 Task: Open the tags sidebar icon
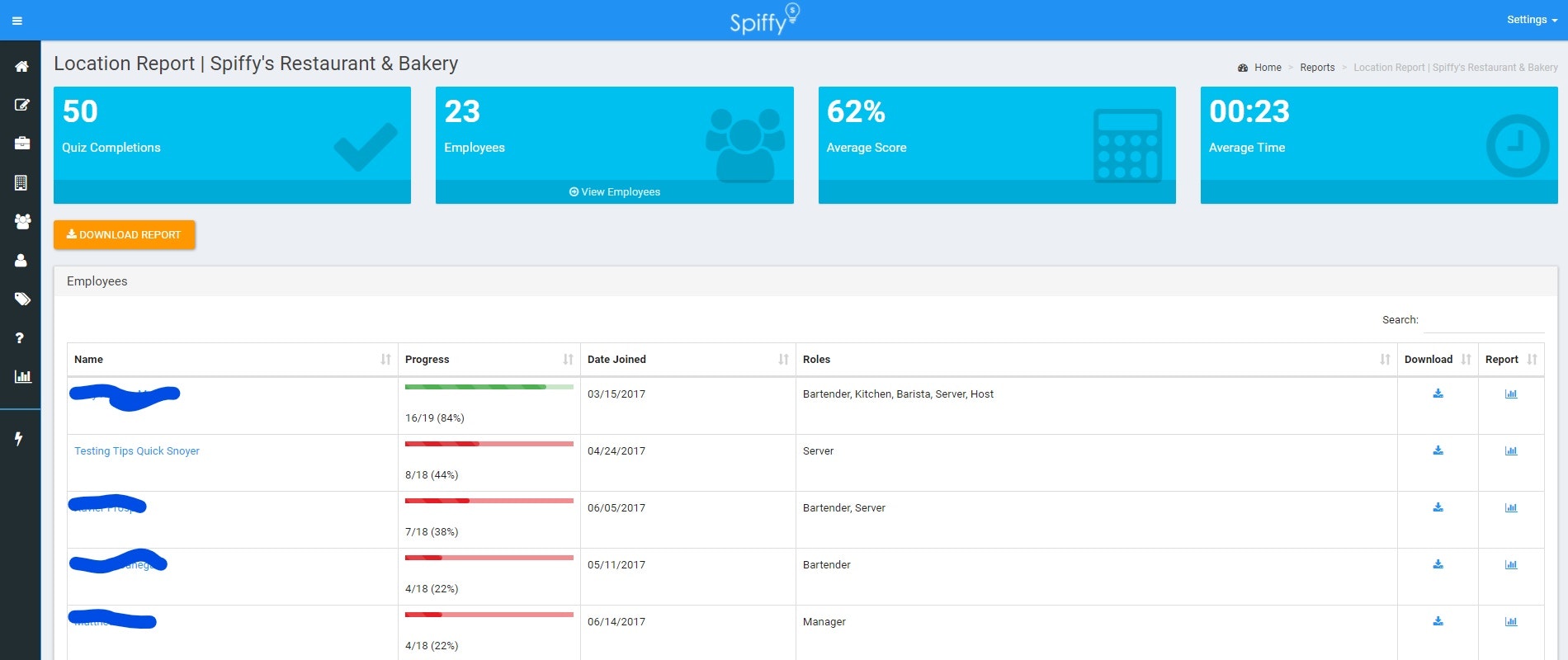22,299
